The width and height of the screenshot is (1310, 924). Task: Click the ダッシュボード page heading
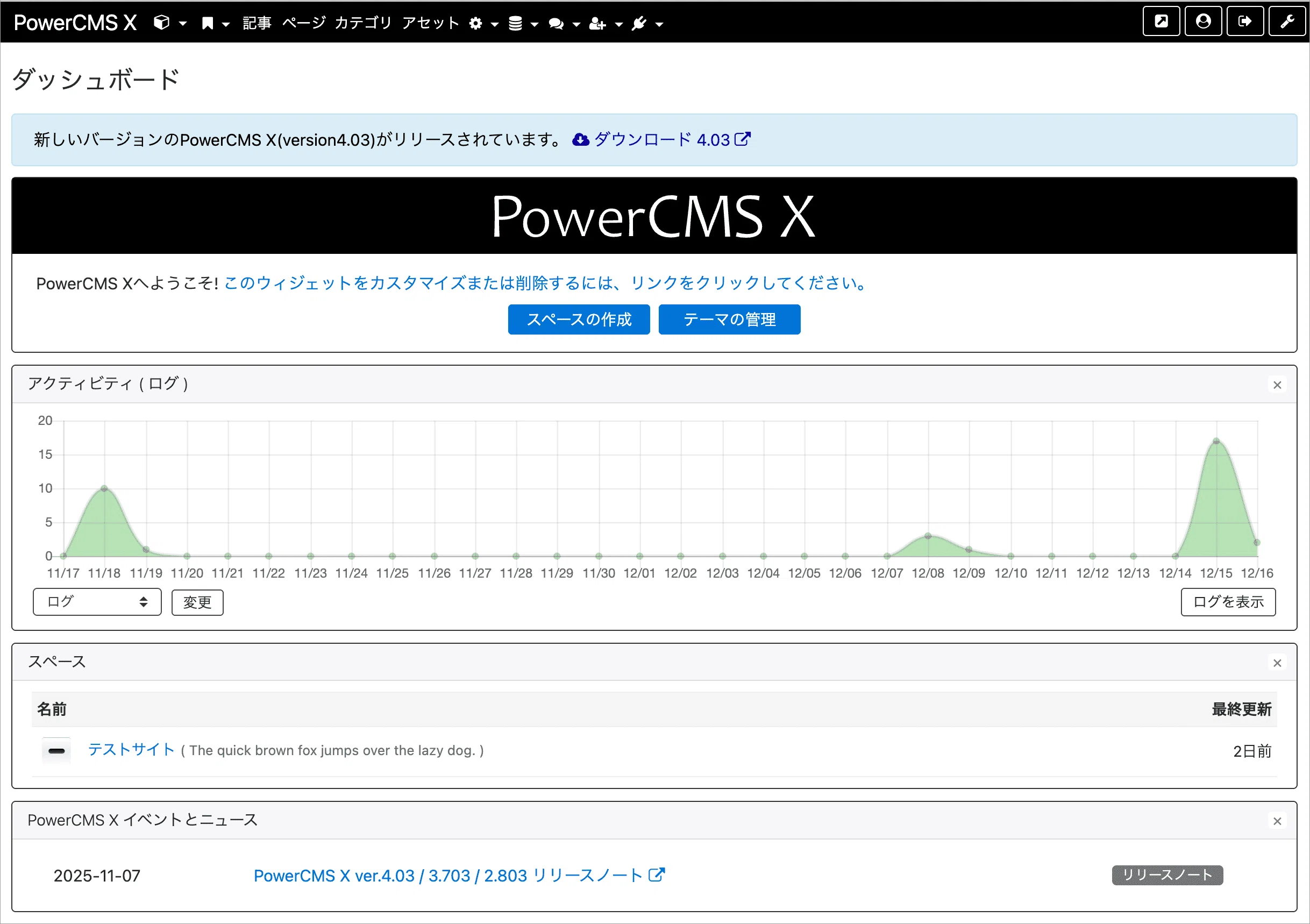pos(96,79)
